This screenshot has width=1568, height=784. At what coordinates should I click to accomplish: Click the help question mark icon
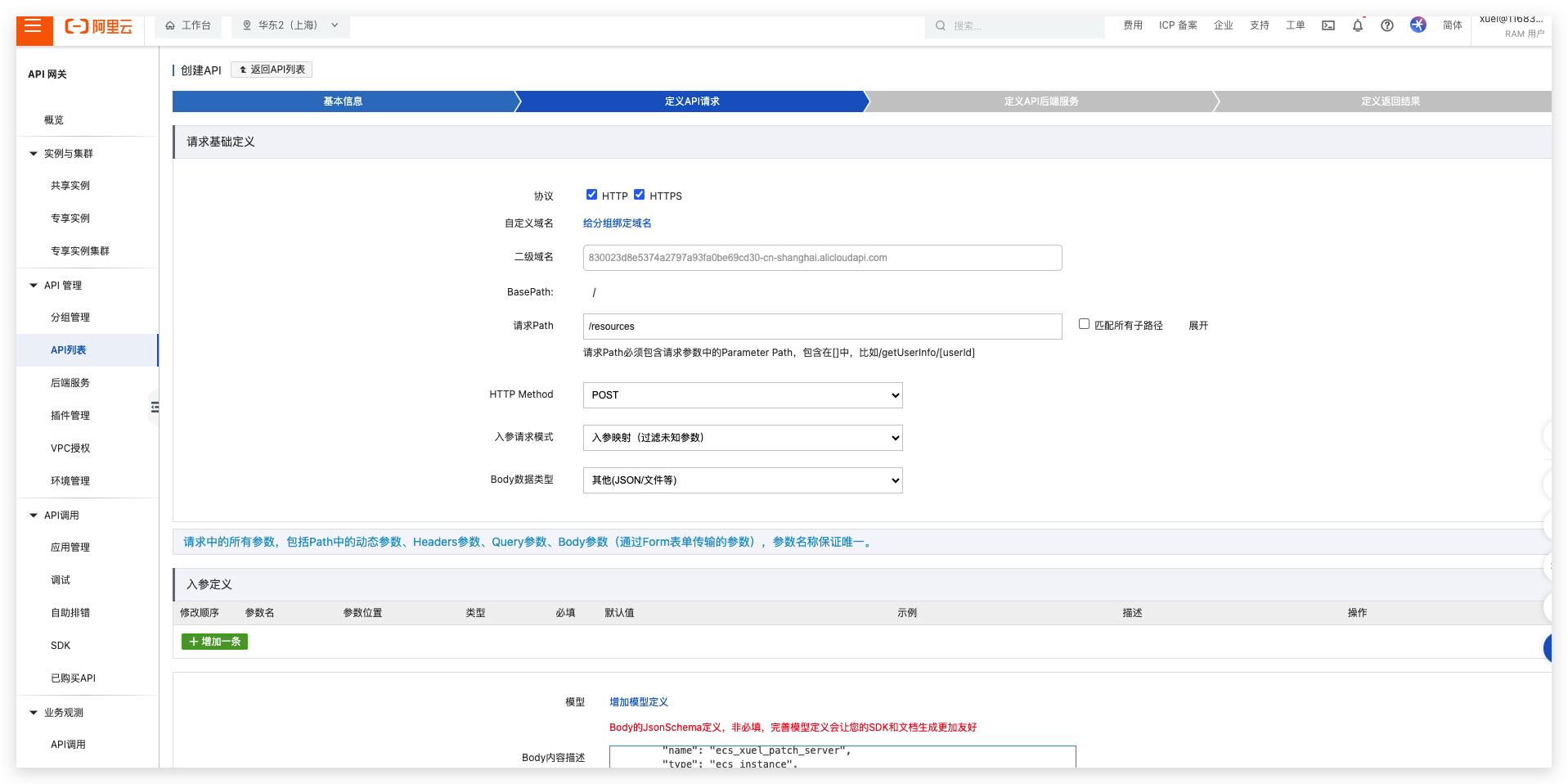pos(1386,25)
